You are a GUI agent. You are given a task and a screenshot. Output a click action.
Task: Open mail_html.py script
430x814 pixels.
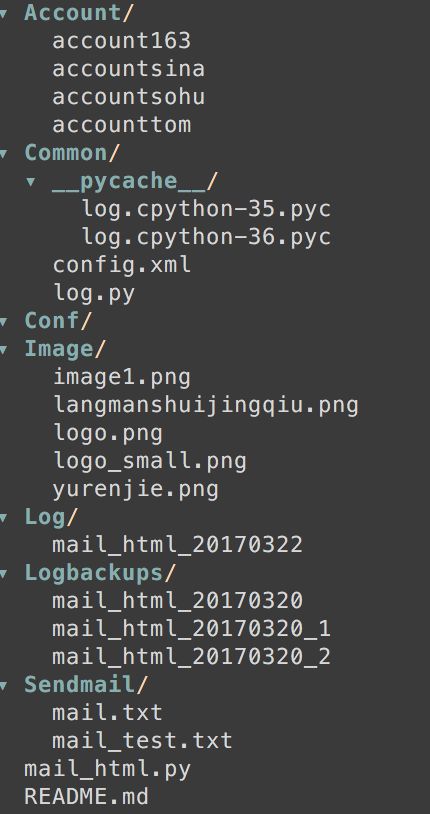coord(108,769)
